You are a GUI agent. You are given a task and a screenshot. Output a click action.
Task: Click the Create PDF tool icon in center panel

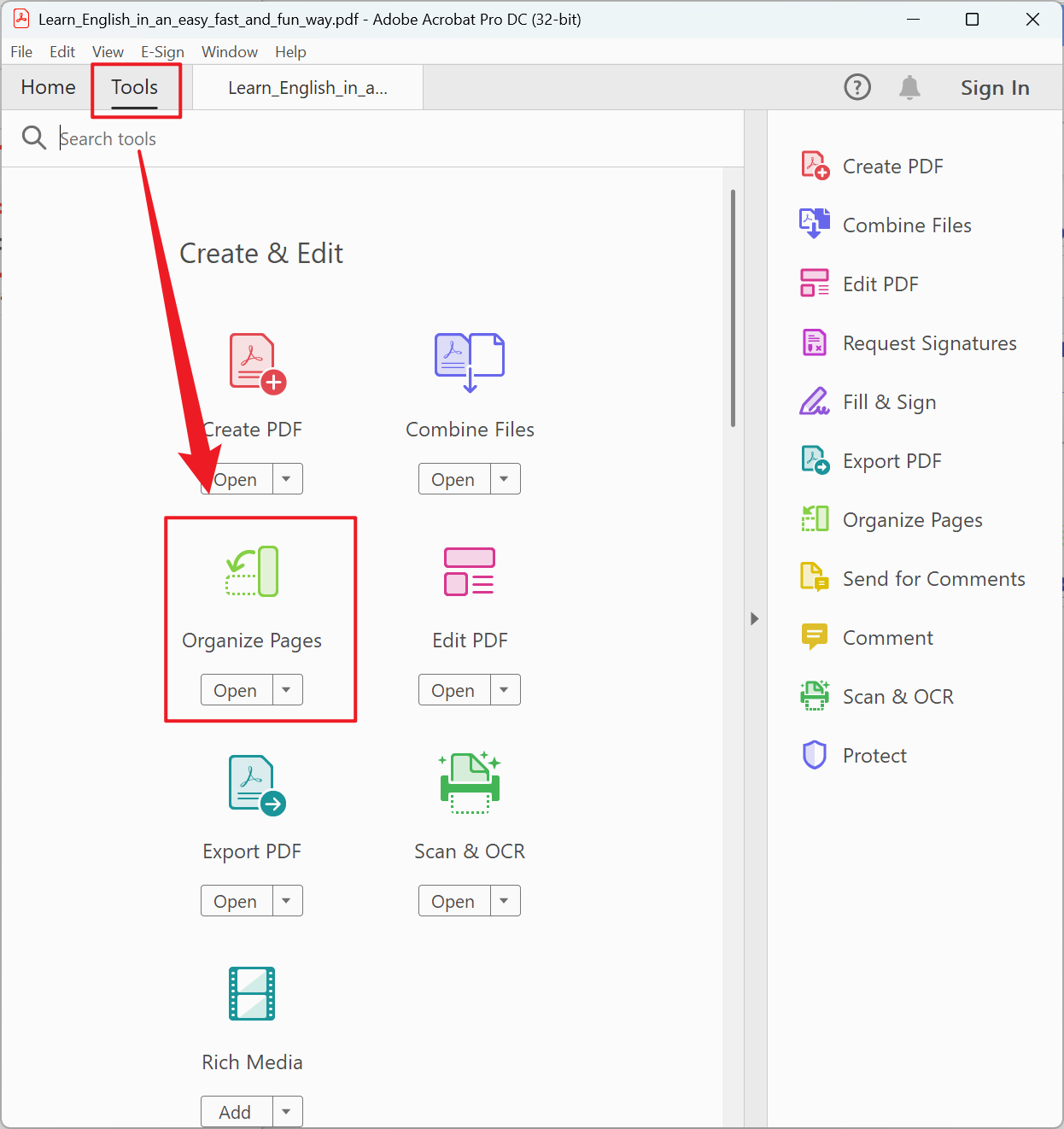tap(257, 363)
